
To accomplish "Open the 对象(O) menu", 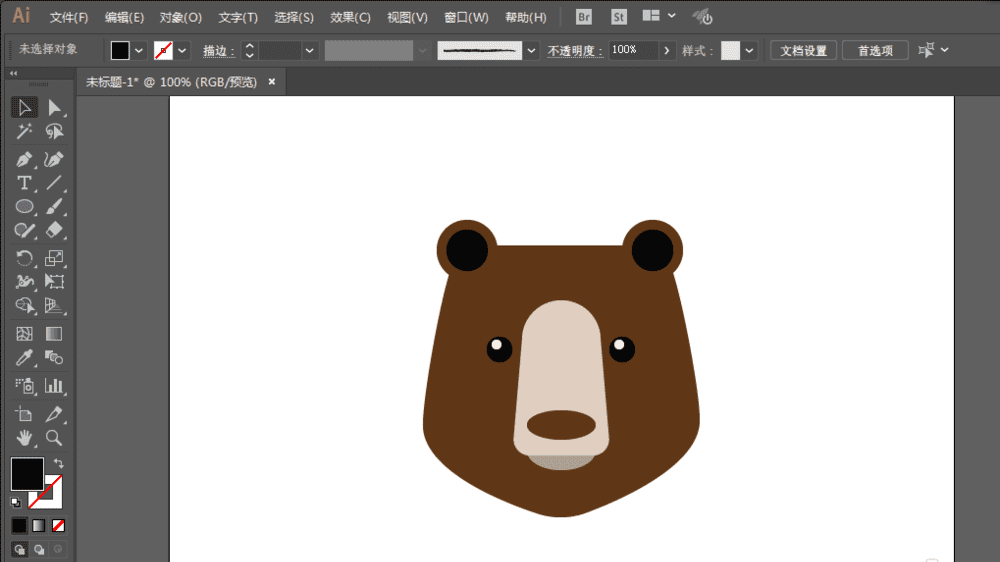I will tap(180, 17).
